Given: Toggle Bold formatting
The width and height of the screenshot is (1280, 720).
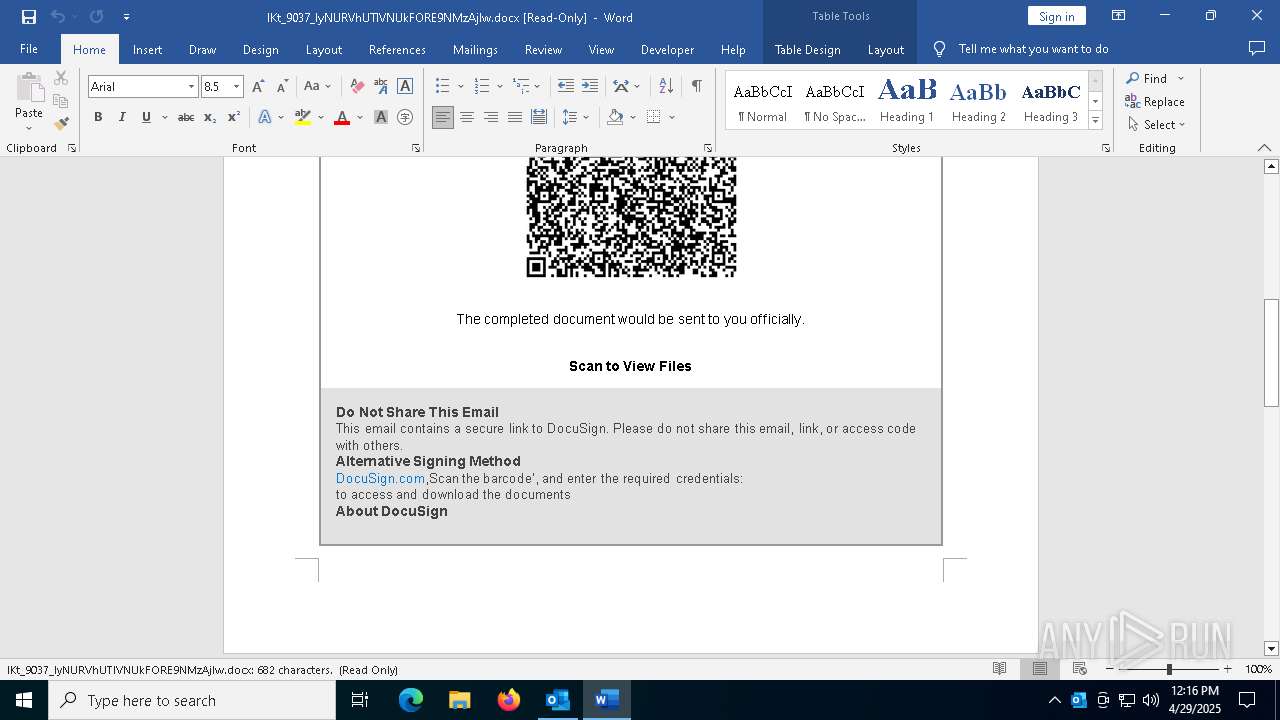Looking at the screenshot, I should (x=98, y=118).
